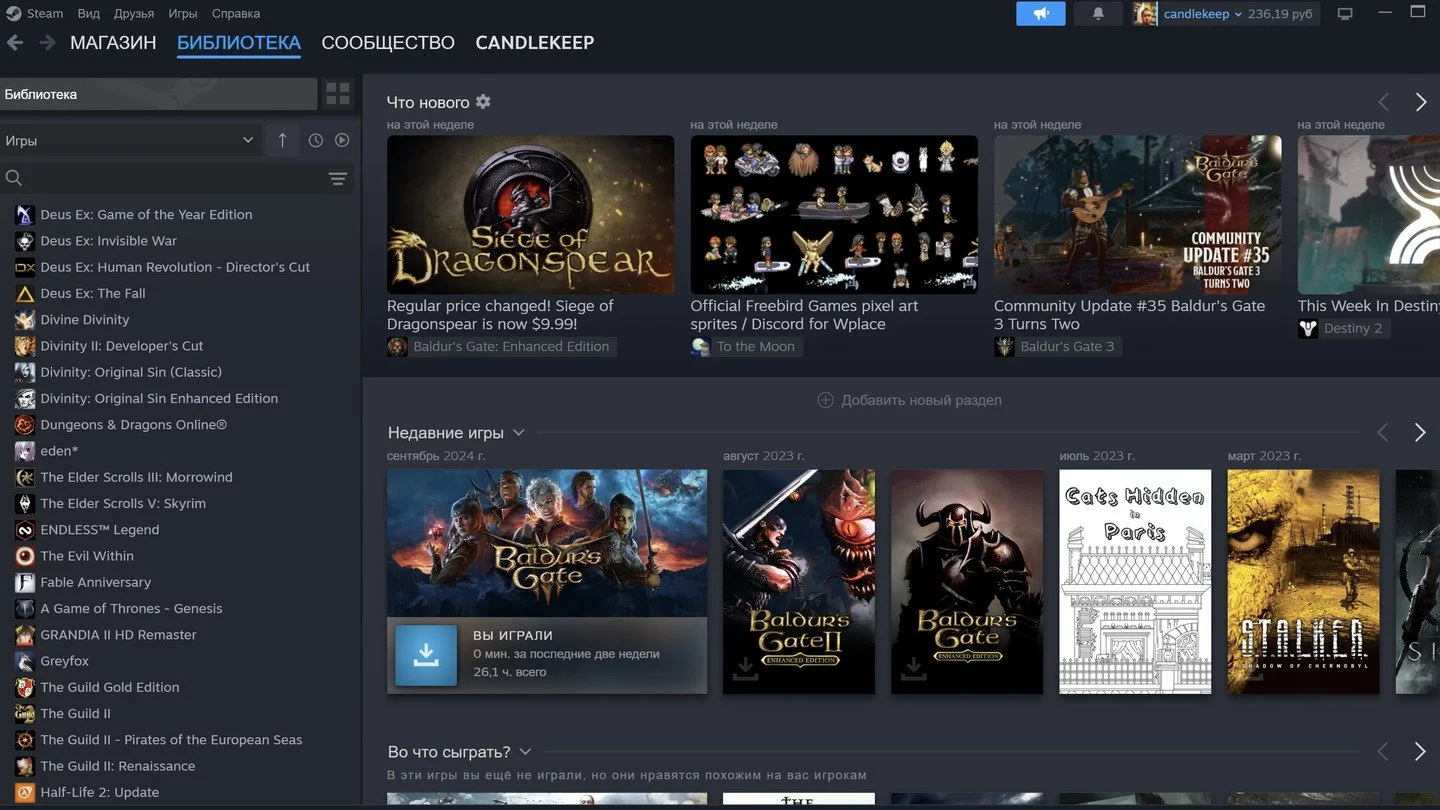This screenshot has width=1440, height=810.
Task: Open the Друзья menu
Action: 134,14
